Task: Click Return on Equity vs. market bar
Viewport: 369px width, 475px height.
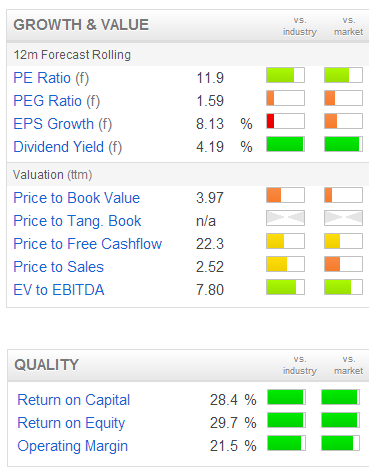Action: pyautogui.click(x=340, y=420)
